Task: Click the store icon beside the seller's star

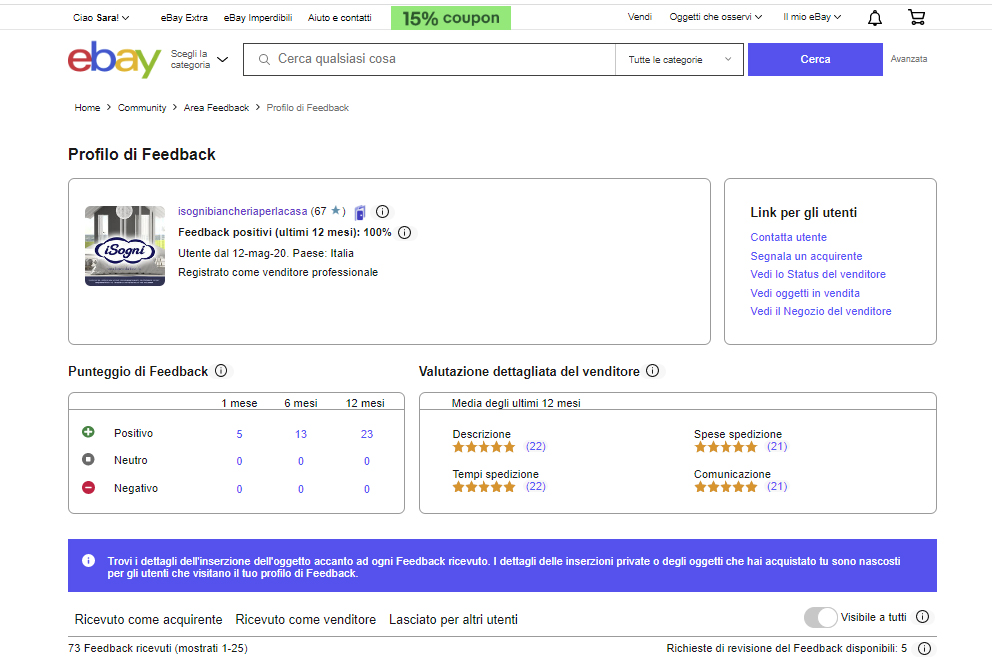Action: [x=360, y=212]
